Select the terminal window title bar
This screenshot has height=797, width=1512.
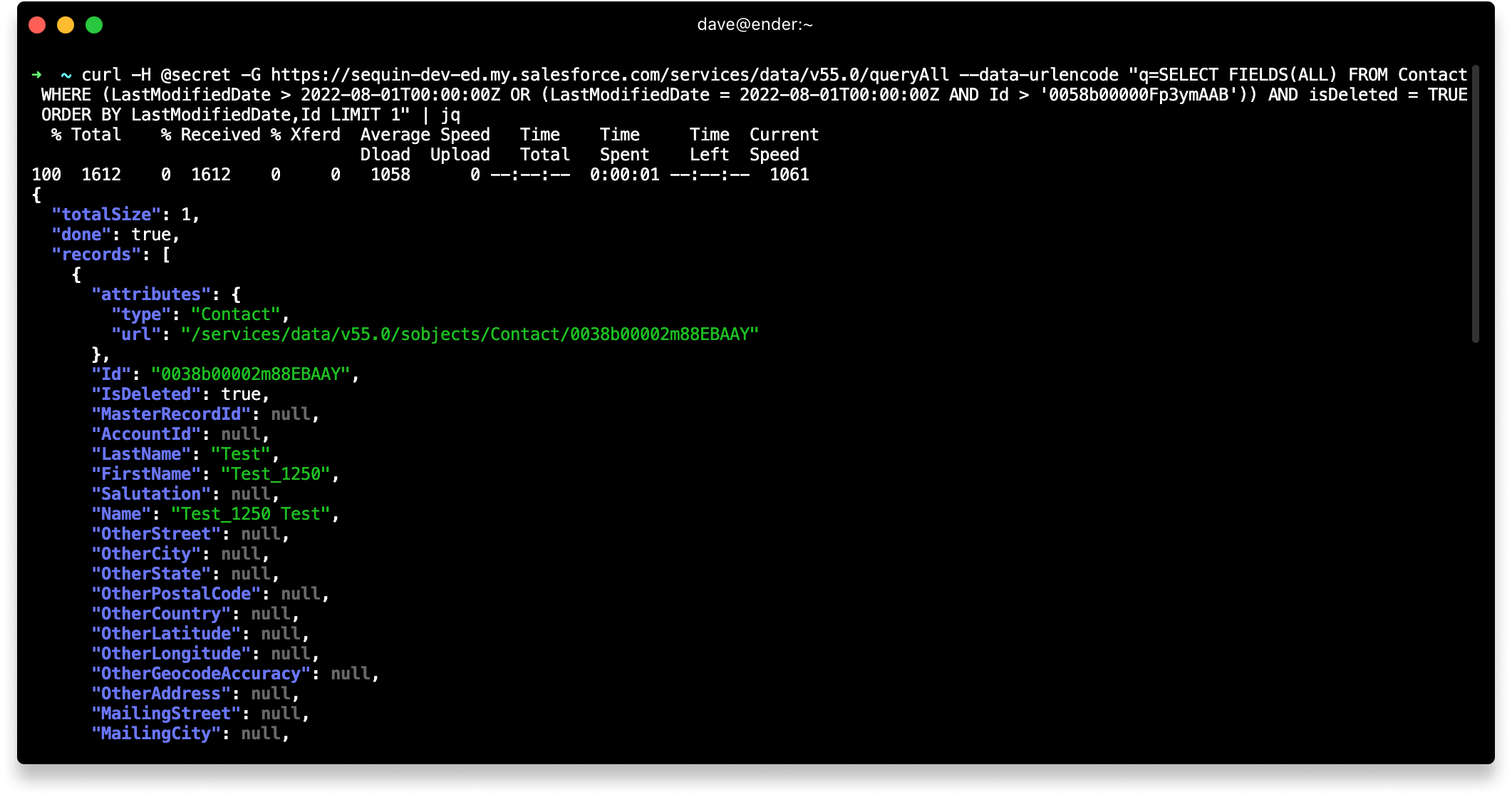point(756,25)
